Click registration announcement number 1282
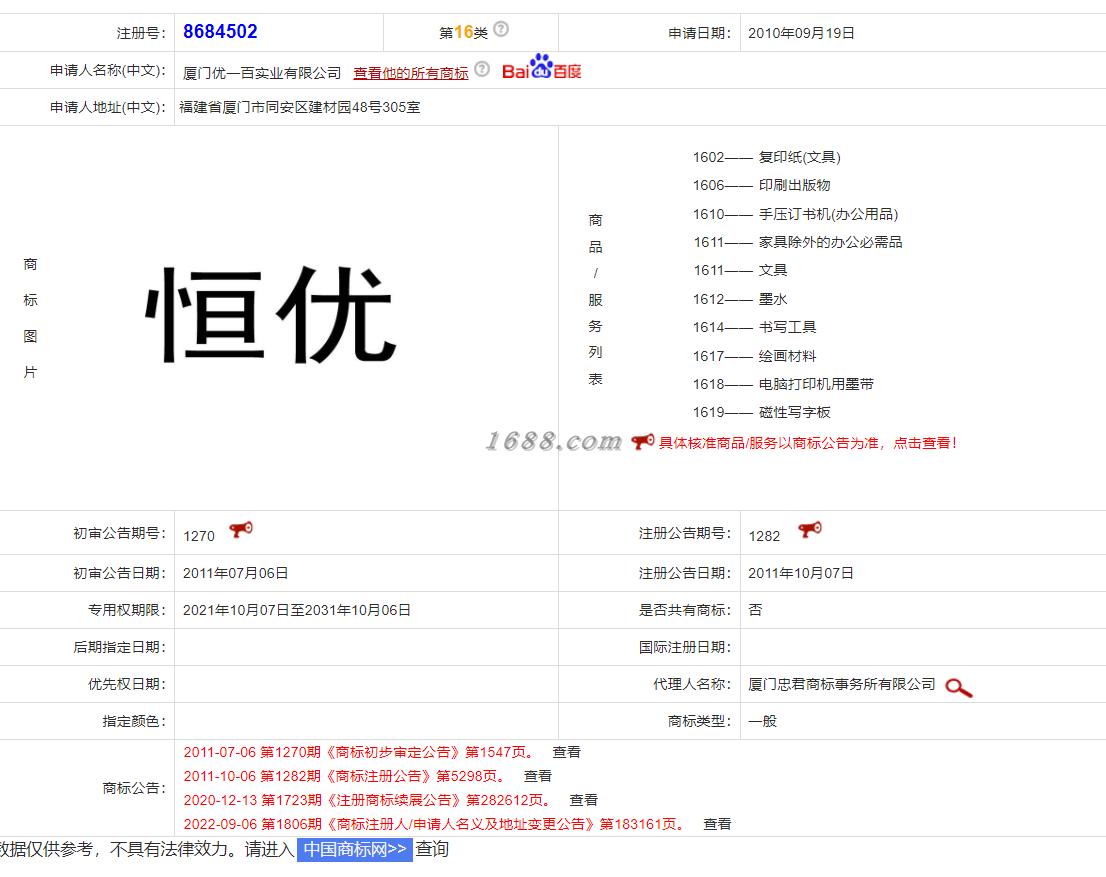Image resolution: width=1106 pixels, height=877 pixels. (x=765, y=536)
